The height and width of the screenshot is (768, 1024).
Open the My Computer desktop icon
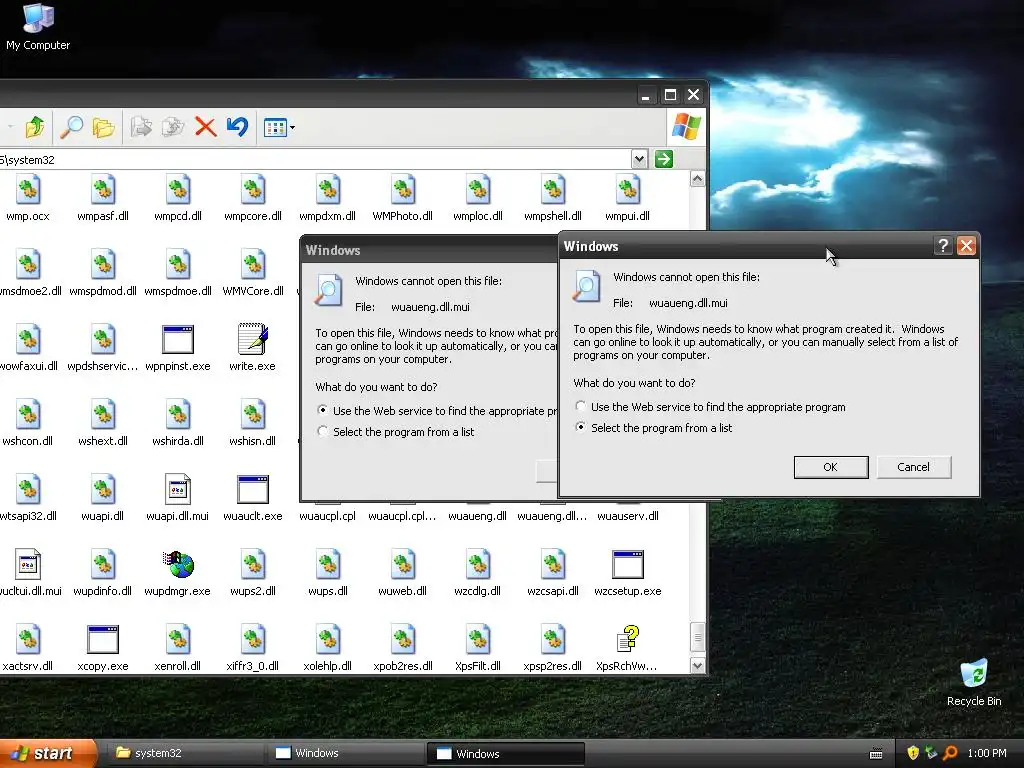pyautogui.click(x=38, y=27)
